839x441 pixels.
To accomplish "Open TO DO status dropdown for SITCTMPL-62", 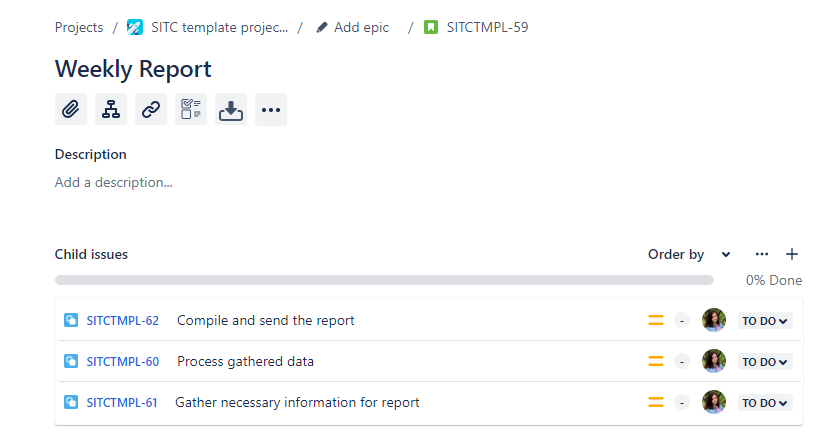I will pyautogui.click(x=765, y=321).
